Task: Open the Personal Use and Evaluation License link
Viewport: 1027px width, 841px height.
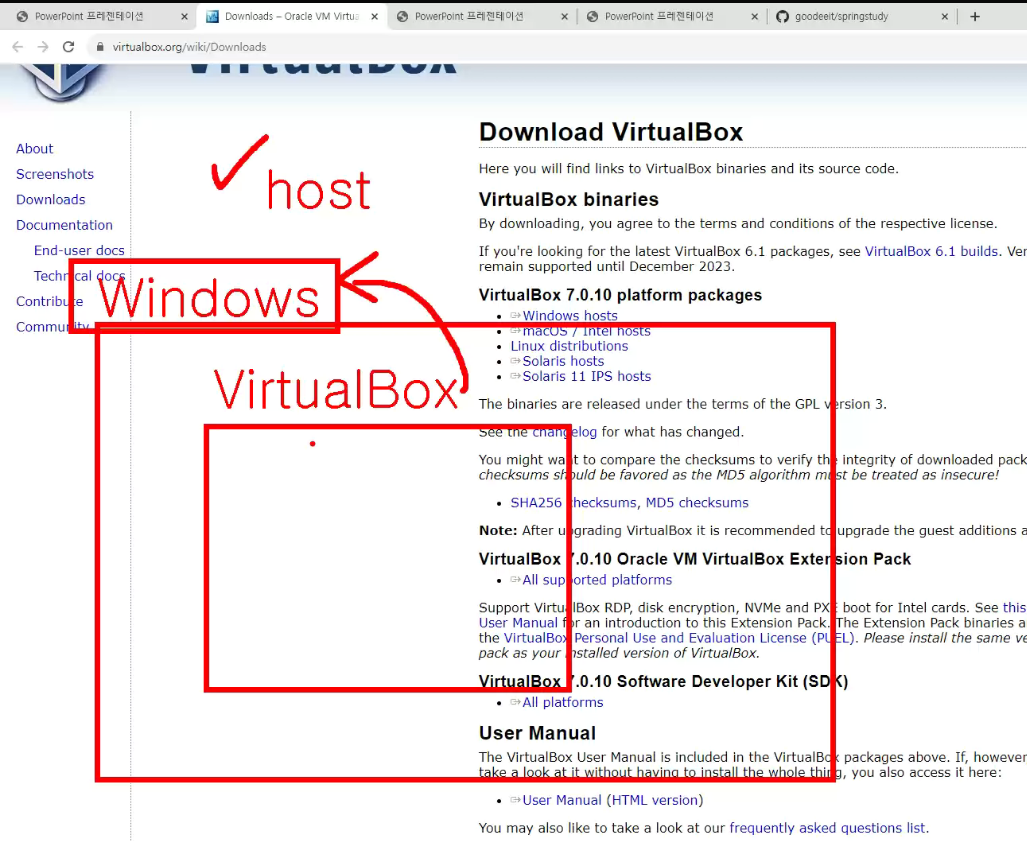Action: tap(679, 638)
